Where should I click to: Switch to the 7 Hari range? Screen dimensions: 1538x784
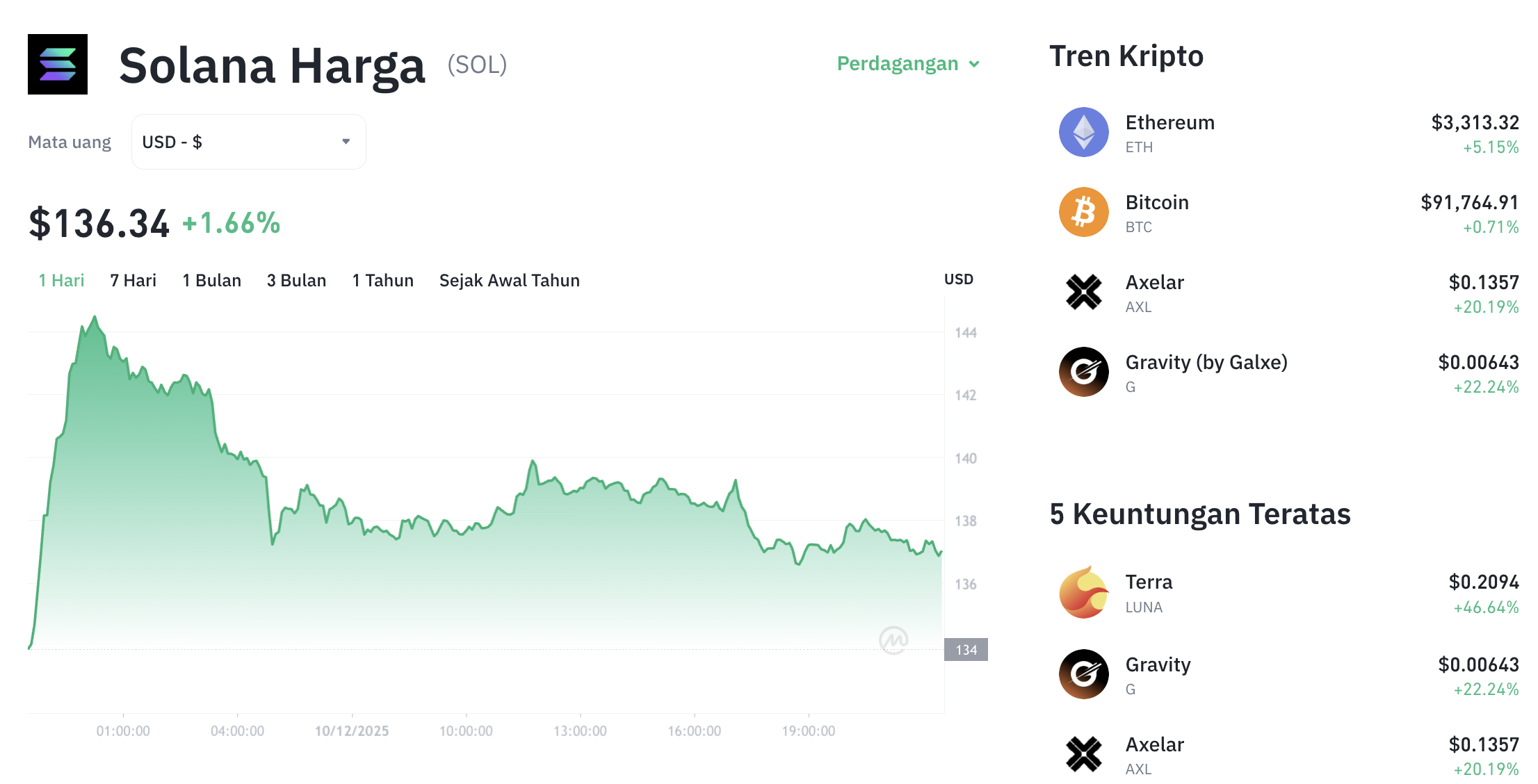[x=133, y=281]
